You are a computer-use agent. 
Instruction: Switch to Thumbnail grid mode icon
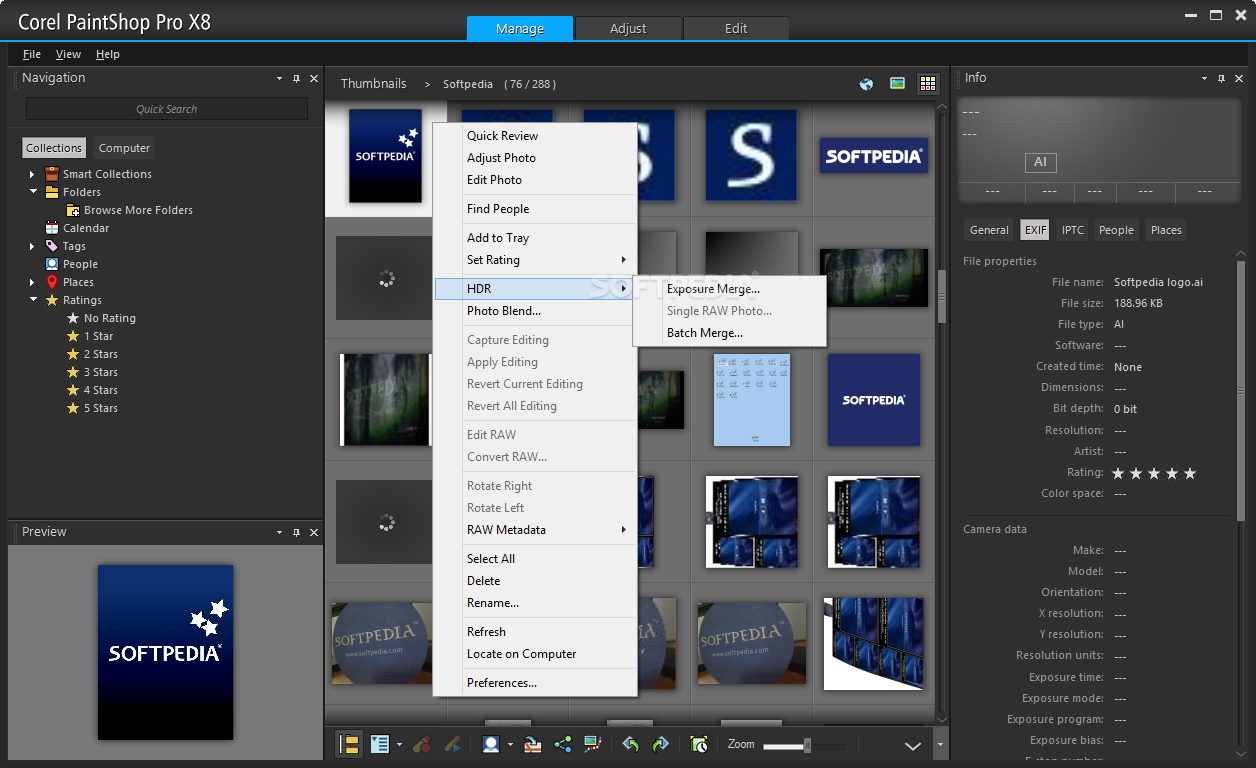coord(927,84)
